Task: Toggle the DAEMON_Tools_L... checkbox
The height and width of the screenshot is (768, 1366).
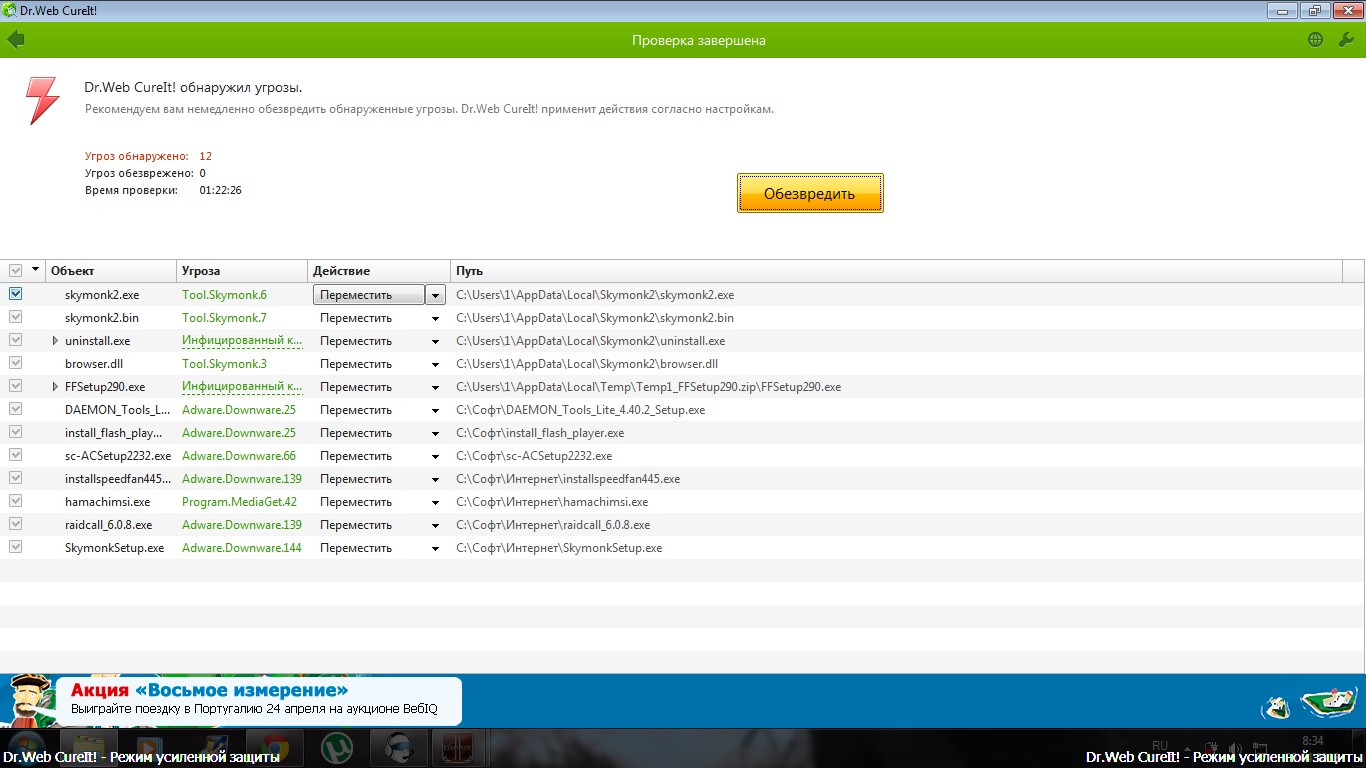Action: coord(15,409)
